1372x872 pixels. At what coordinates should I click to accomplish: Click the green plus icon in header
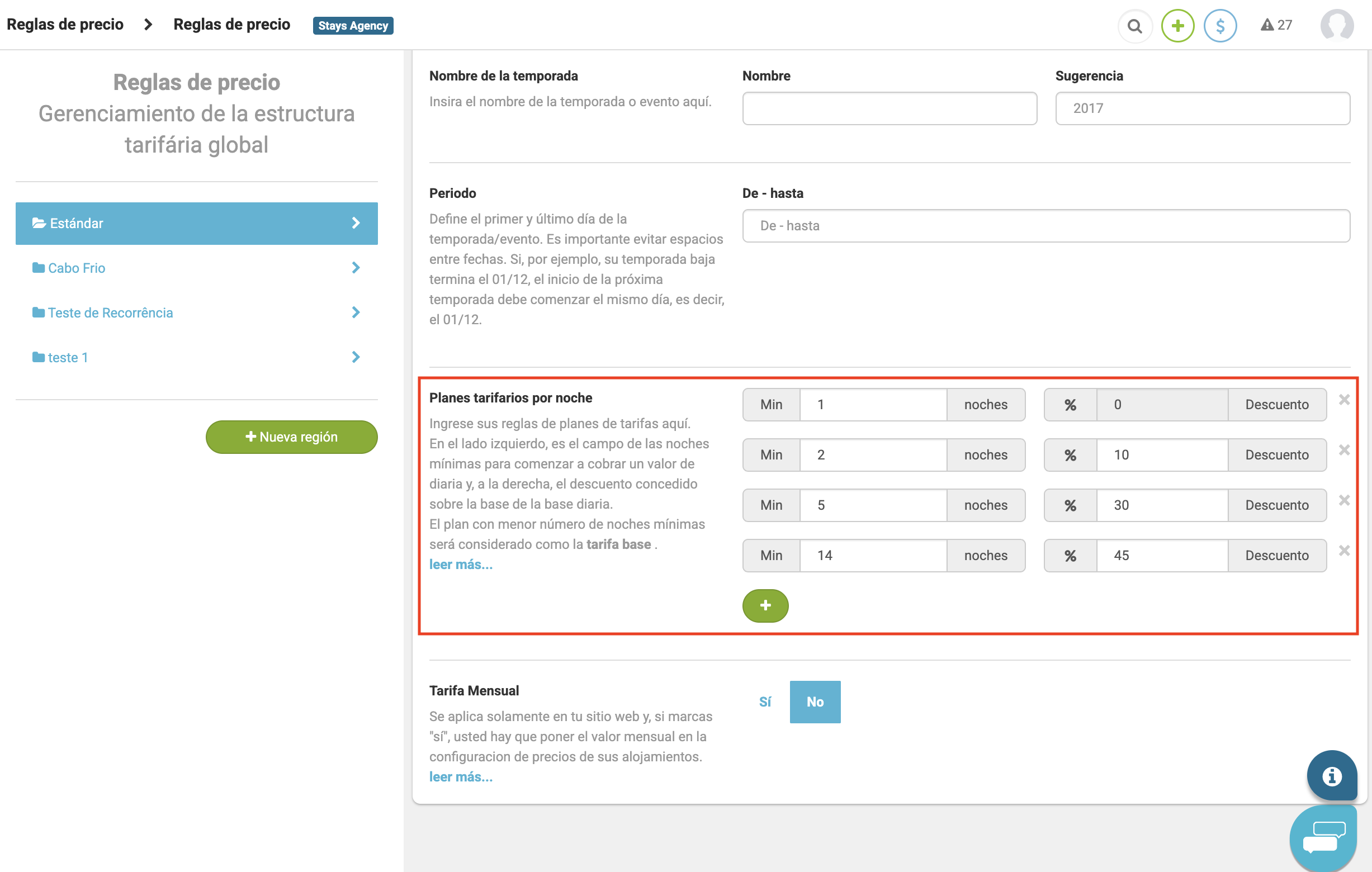[1177, 26]
